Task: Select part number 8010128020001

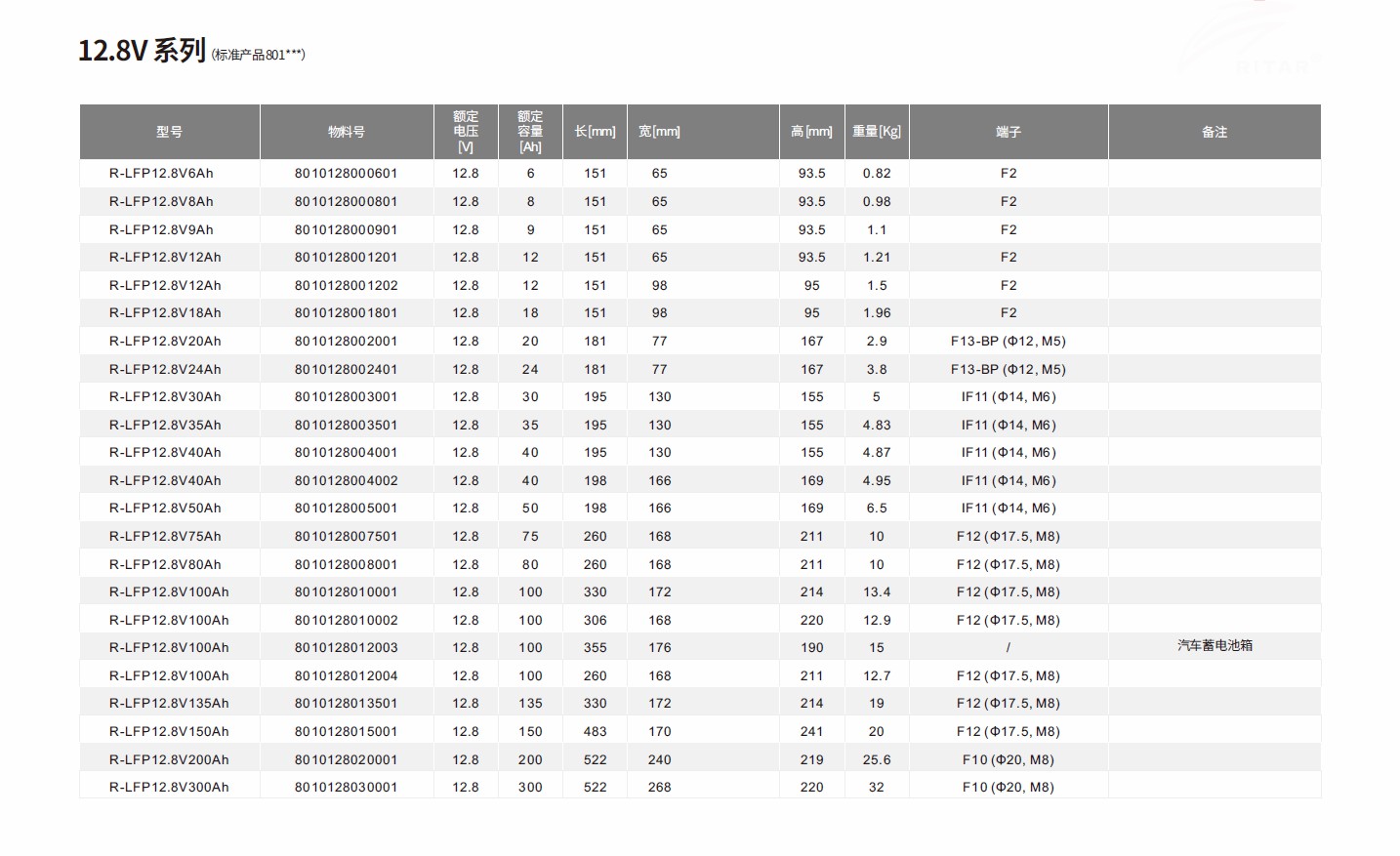Action: click(x=347, y=760)
